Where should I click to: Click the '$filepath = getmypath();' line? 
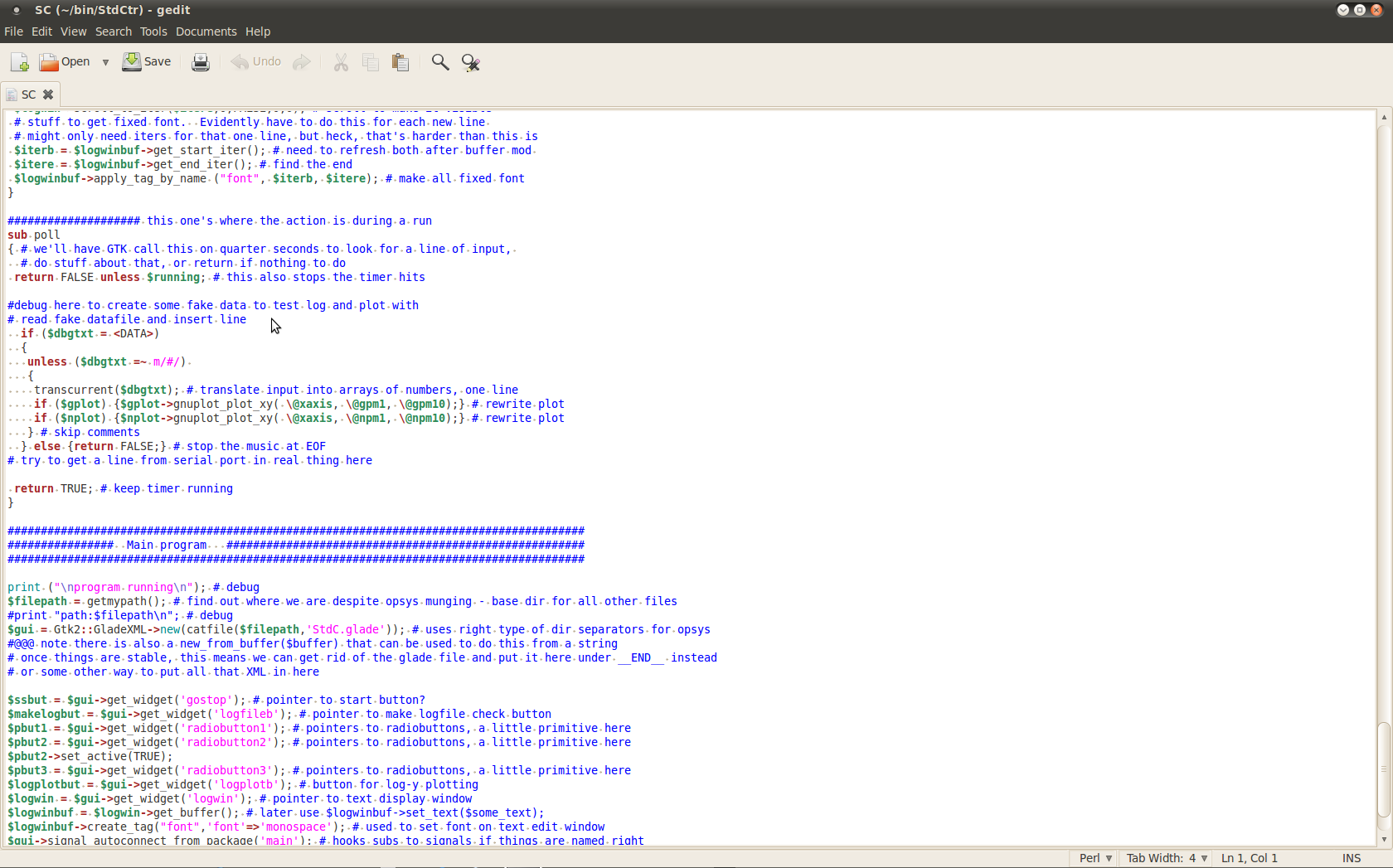coord(342,601)
